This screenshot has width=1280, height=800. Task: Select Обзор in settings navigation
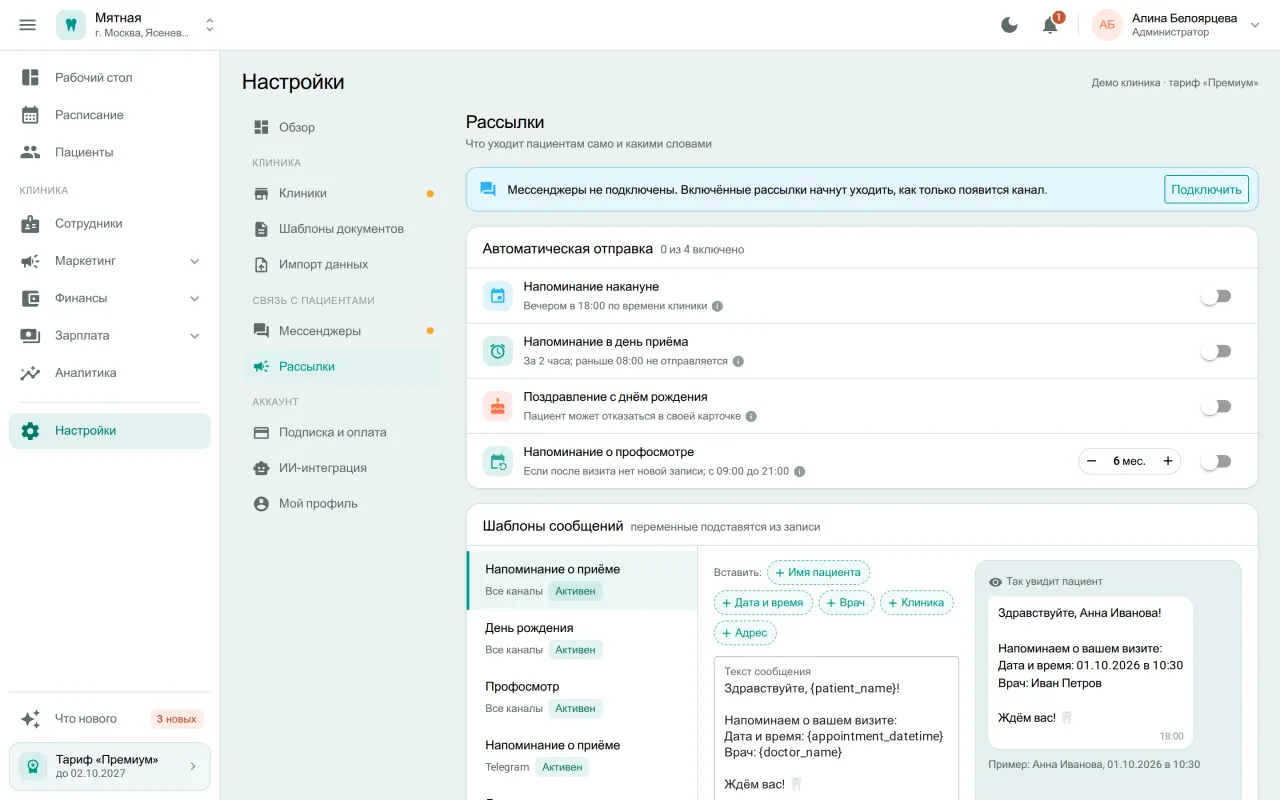[x=342, y=127]
